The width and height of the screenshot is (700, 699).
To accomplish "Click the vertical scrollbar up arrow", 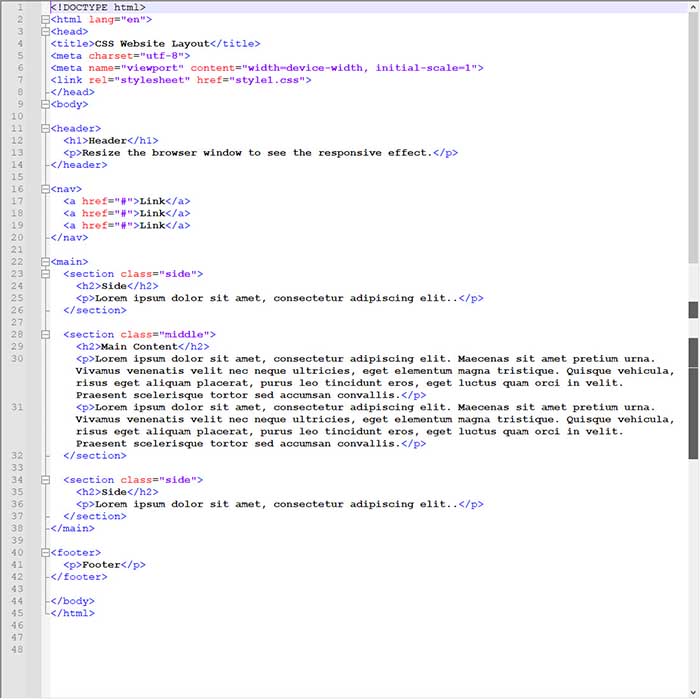I will [693, 7].
